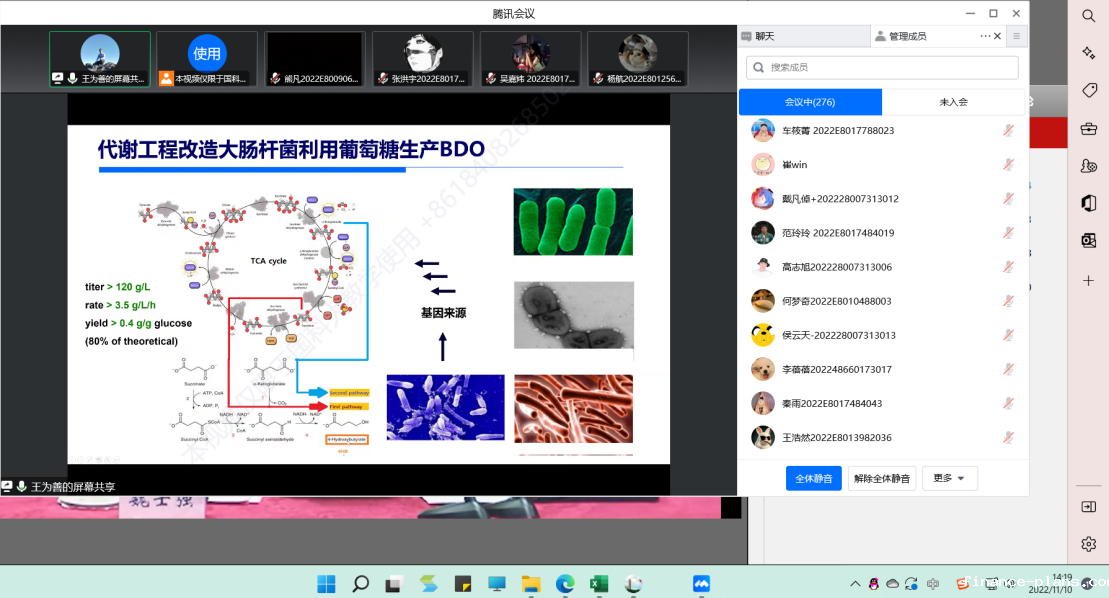Select the 未入会 tab
The image size is (1109, 598).
(953, 102)
